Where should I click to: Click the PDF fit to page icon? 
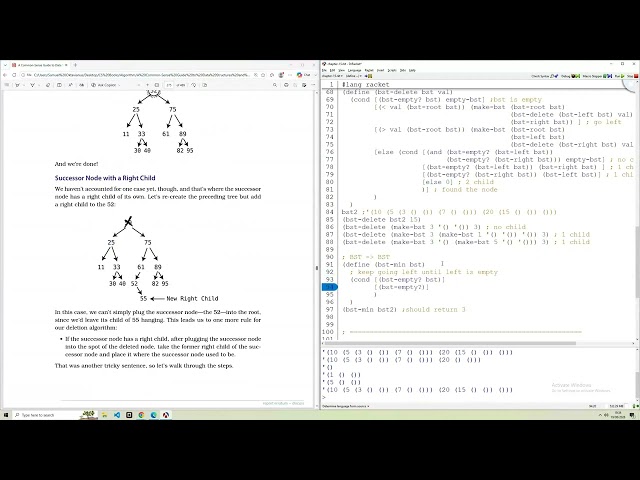[x=157, y=85]
